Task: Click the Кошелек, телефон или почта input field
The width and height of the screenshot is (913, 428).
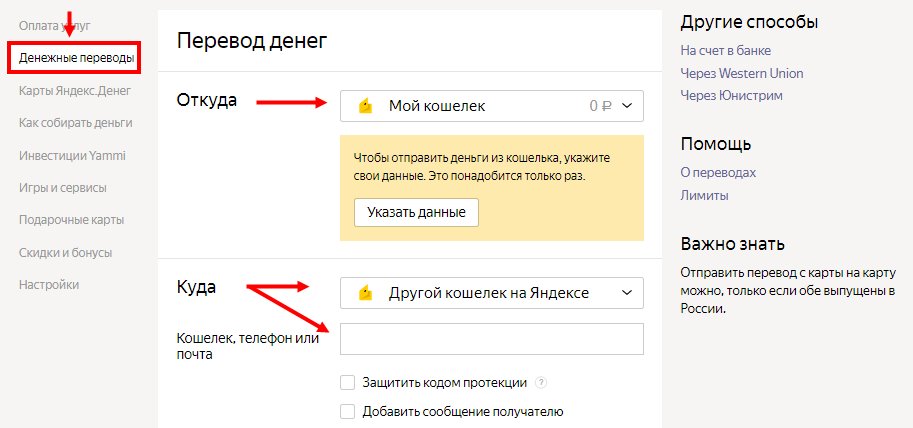Action: [491, 339]
